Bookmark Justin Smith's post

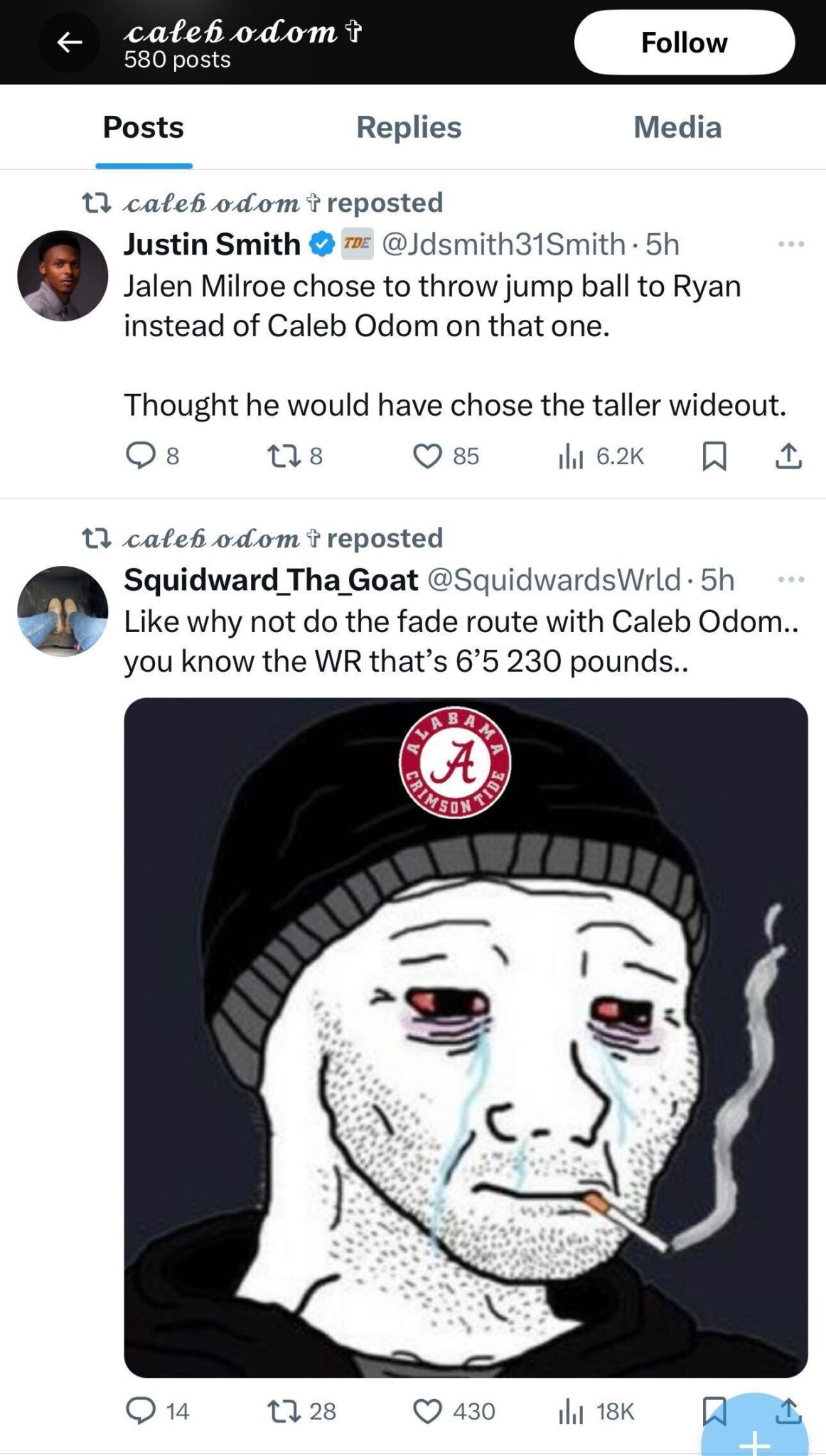(714, 456)
